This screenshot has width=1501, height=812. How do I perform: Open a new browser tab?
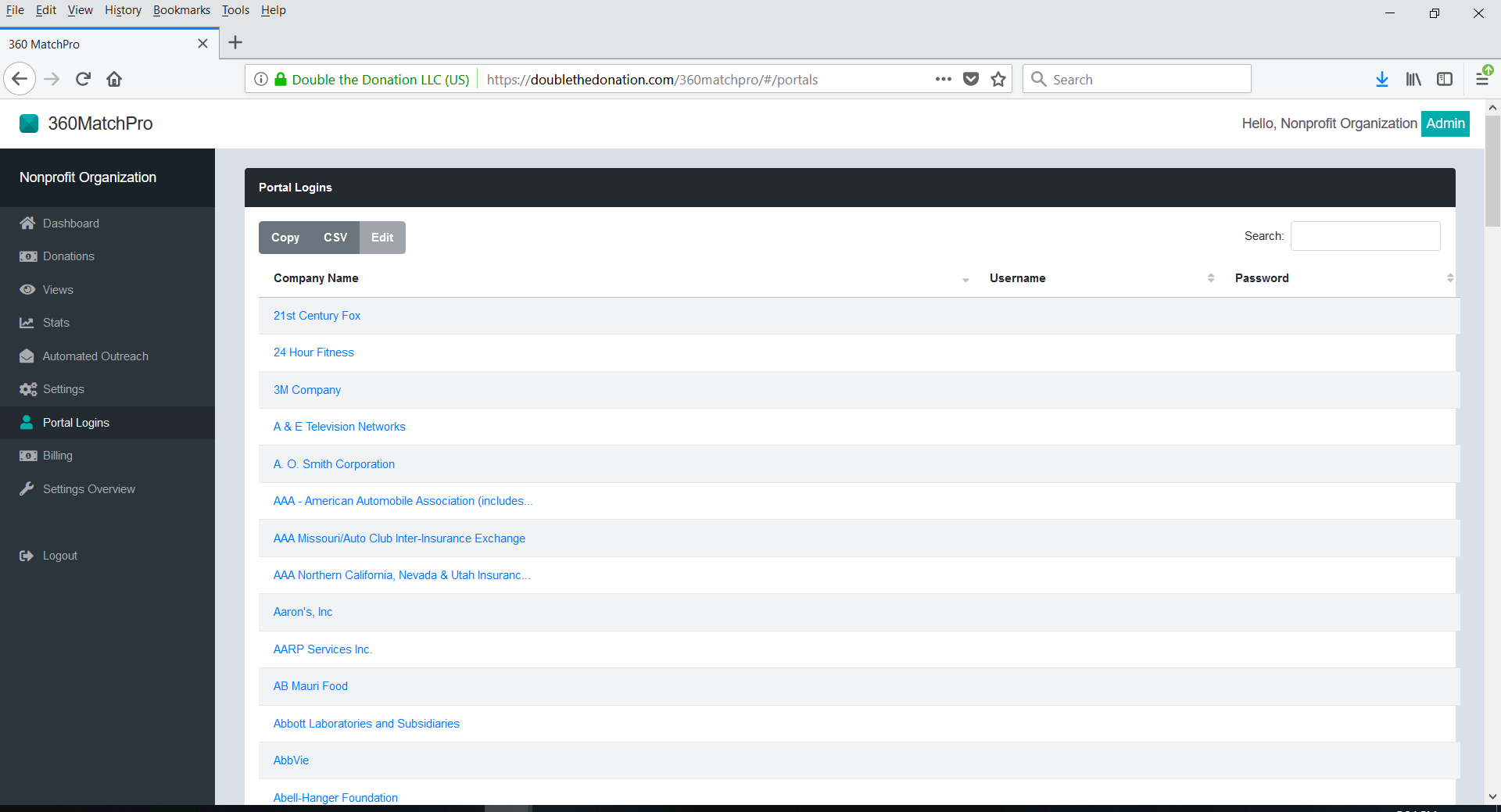(x=235, y=42)
